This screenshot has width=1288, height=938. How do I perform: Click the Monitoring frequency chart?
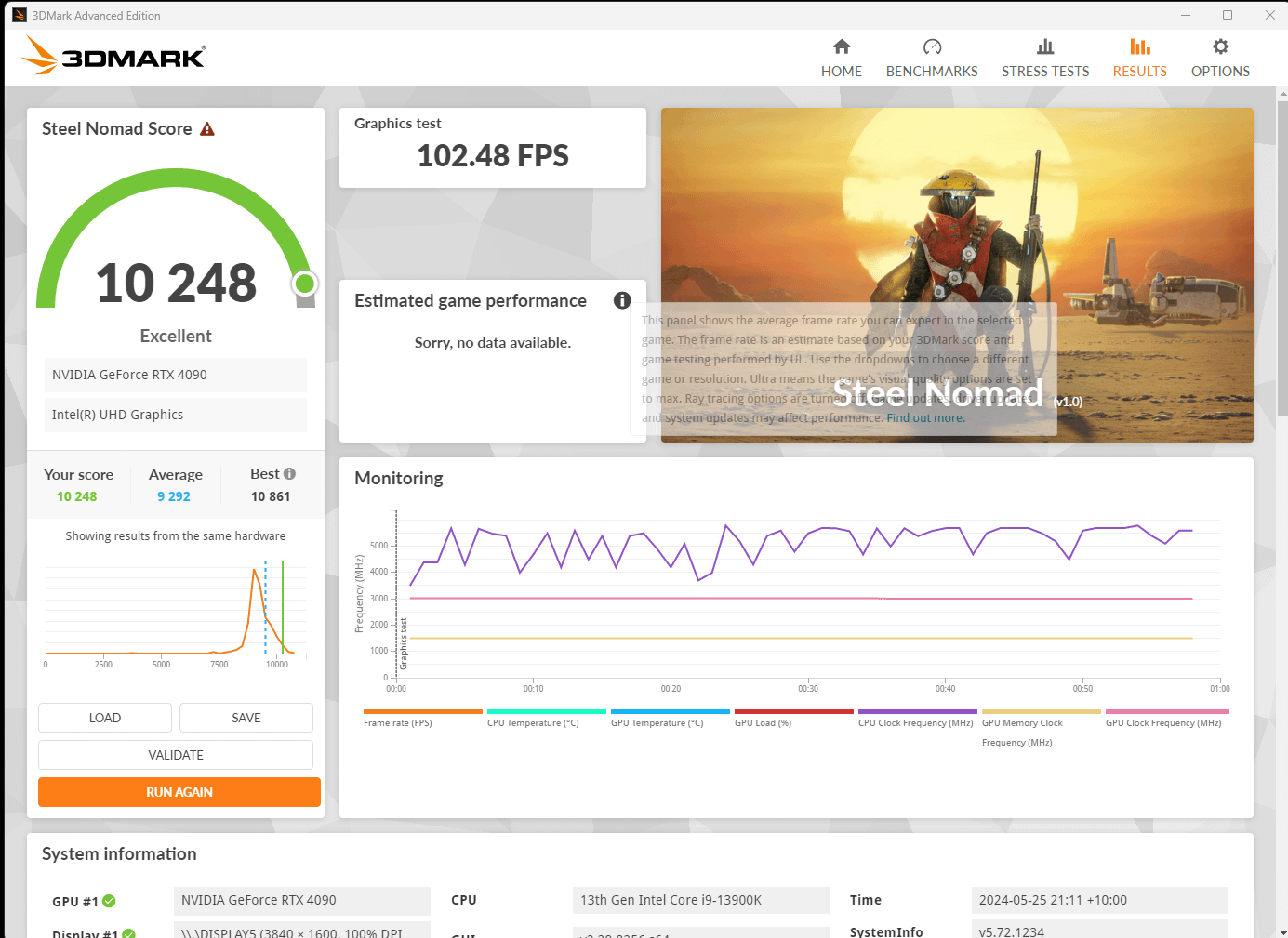click(807, 600)
